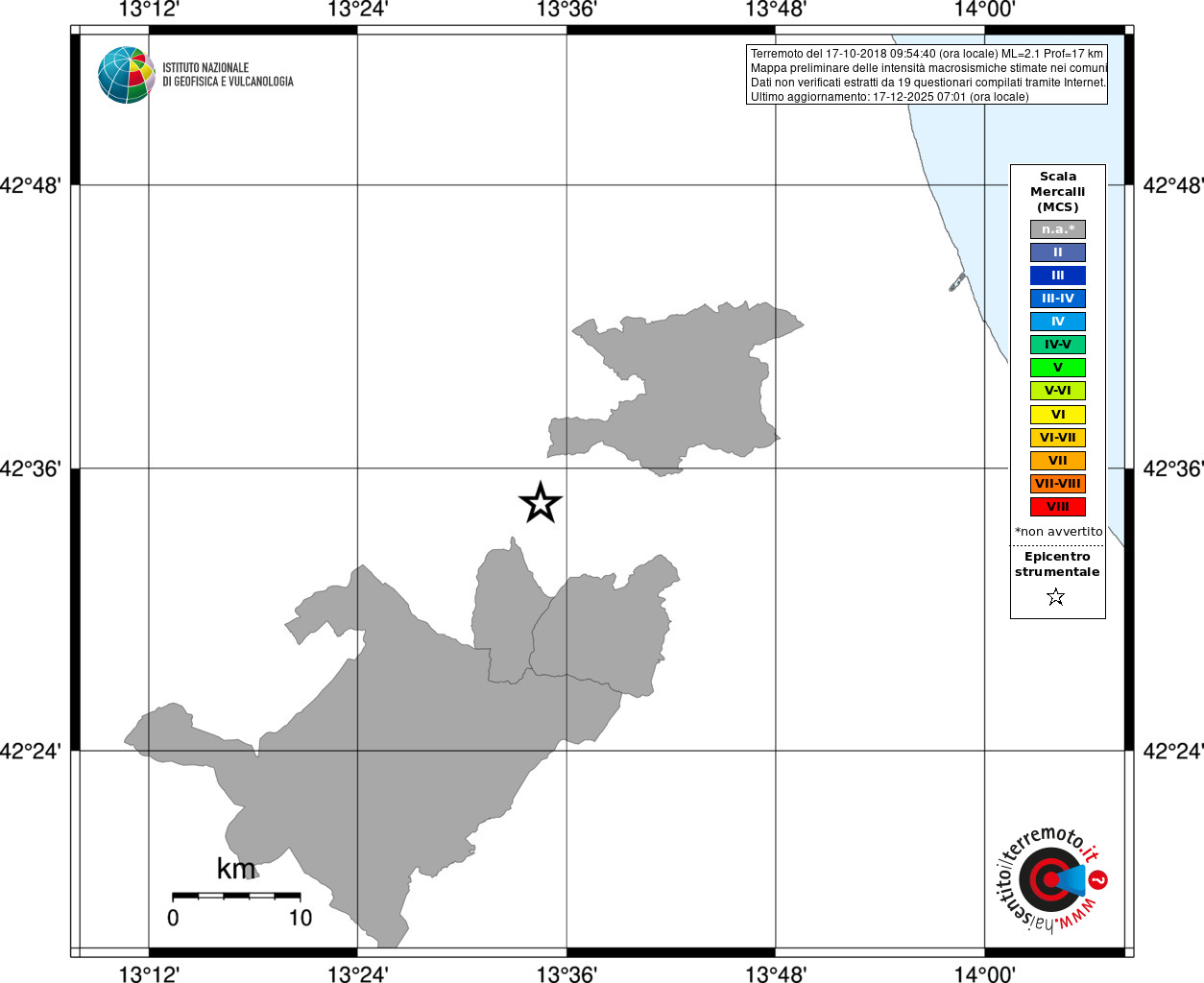Select the orange VII intensity swatch
Screen dimensions: 1204x983
click(1058, 461)
